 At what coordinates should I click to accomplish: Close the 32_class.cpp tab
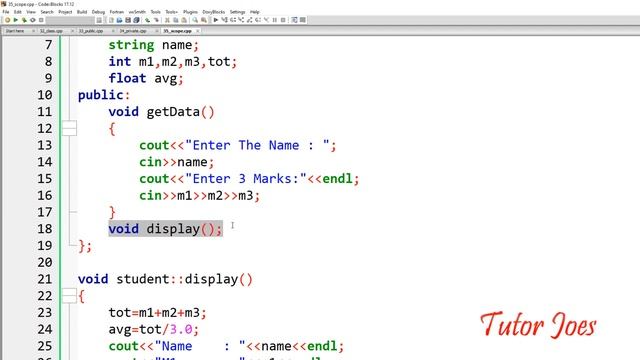coord(73,31)
